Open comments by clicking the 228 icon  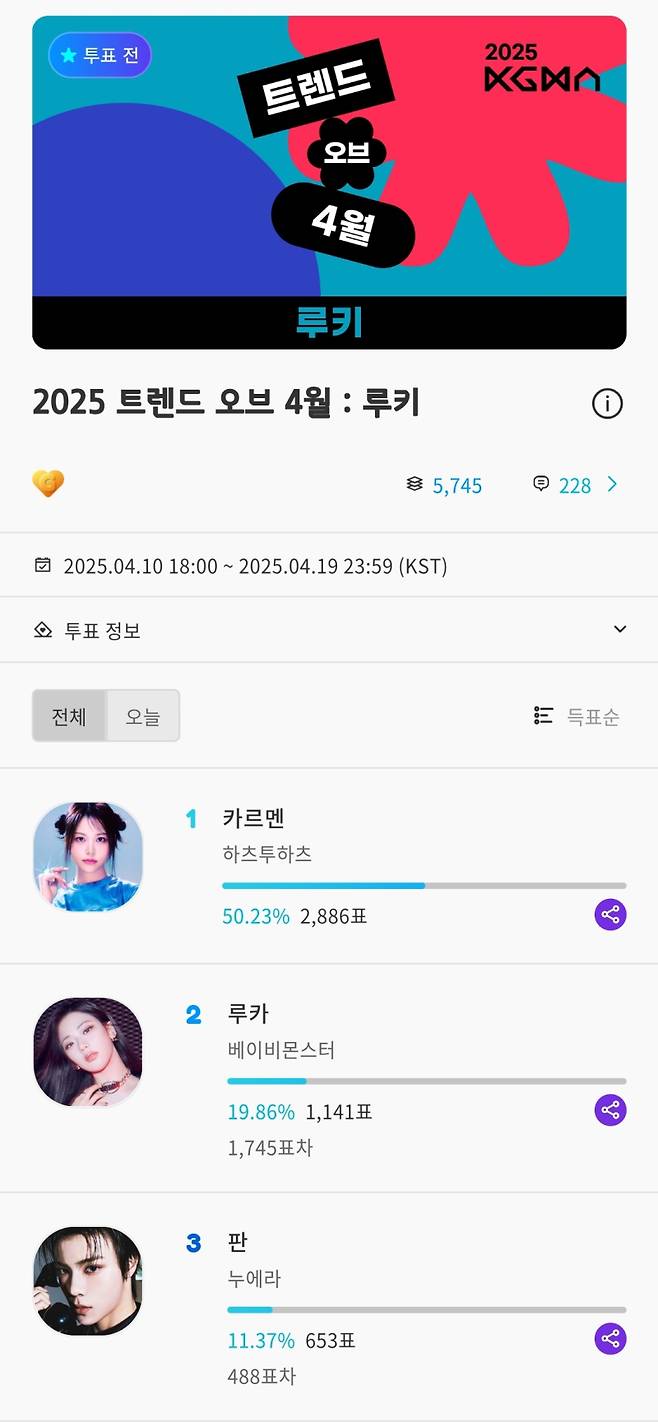560,485
